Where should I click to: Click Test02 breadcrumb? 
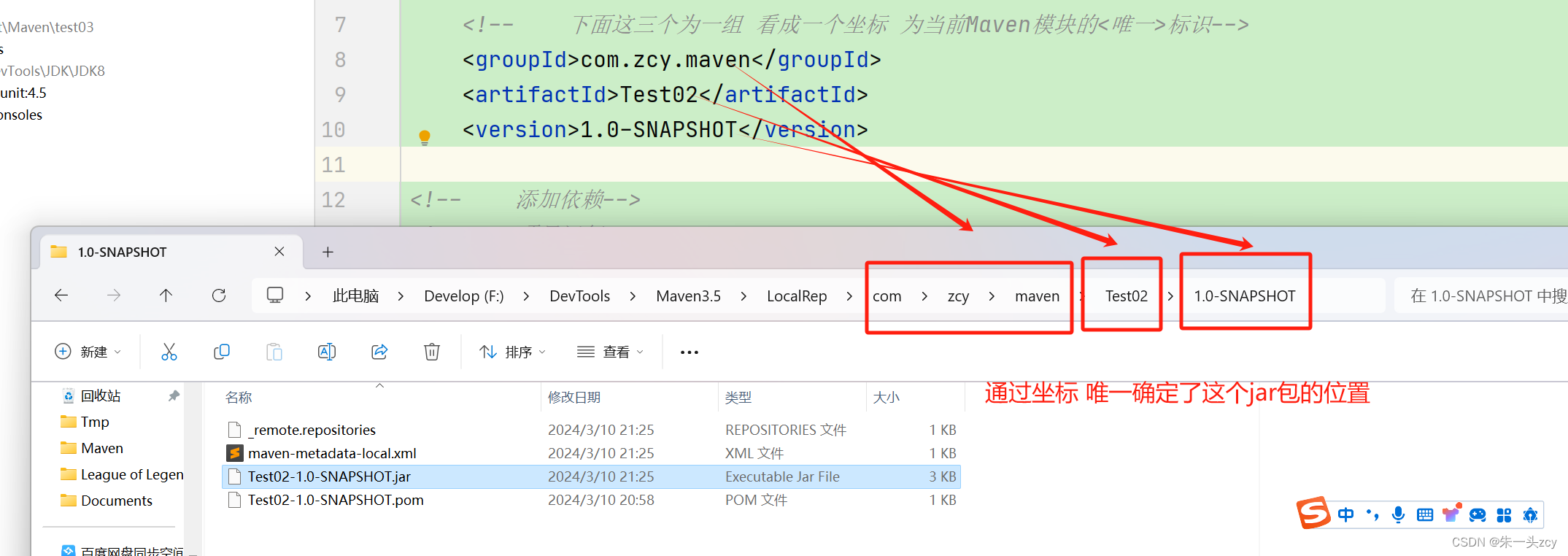point(1126,296)
